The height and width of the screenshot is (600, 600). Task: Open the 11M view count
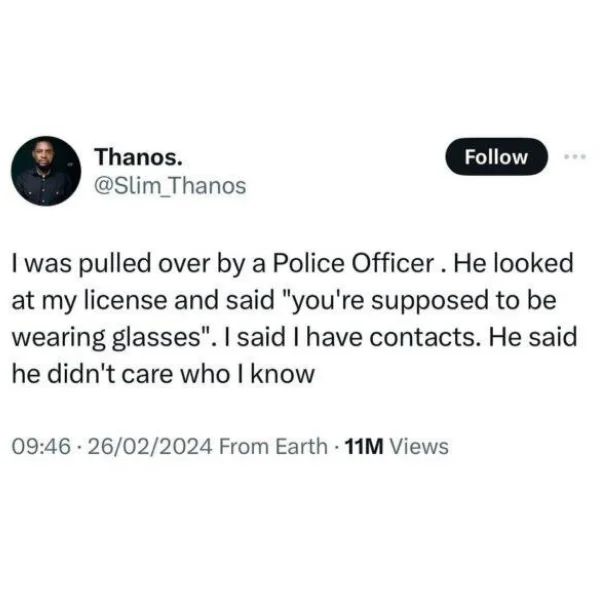click(364, 447)
